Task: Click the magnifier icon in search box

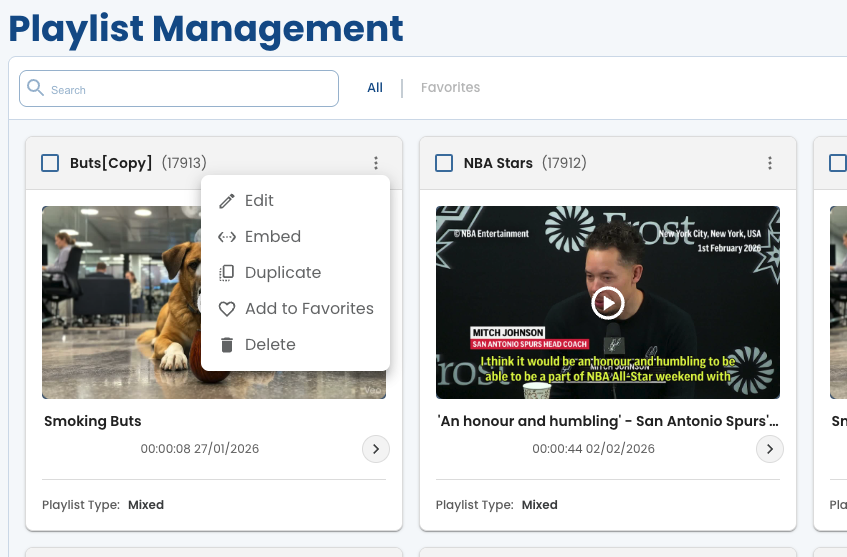Action: tap(36, 88)
